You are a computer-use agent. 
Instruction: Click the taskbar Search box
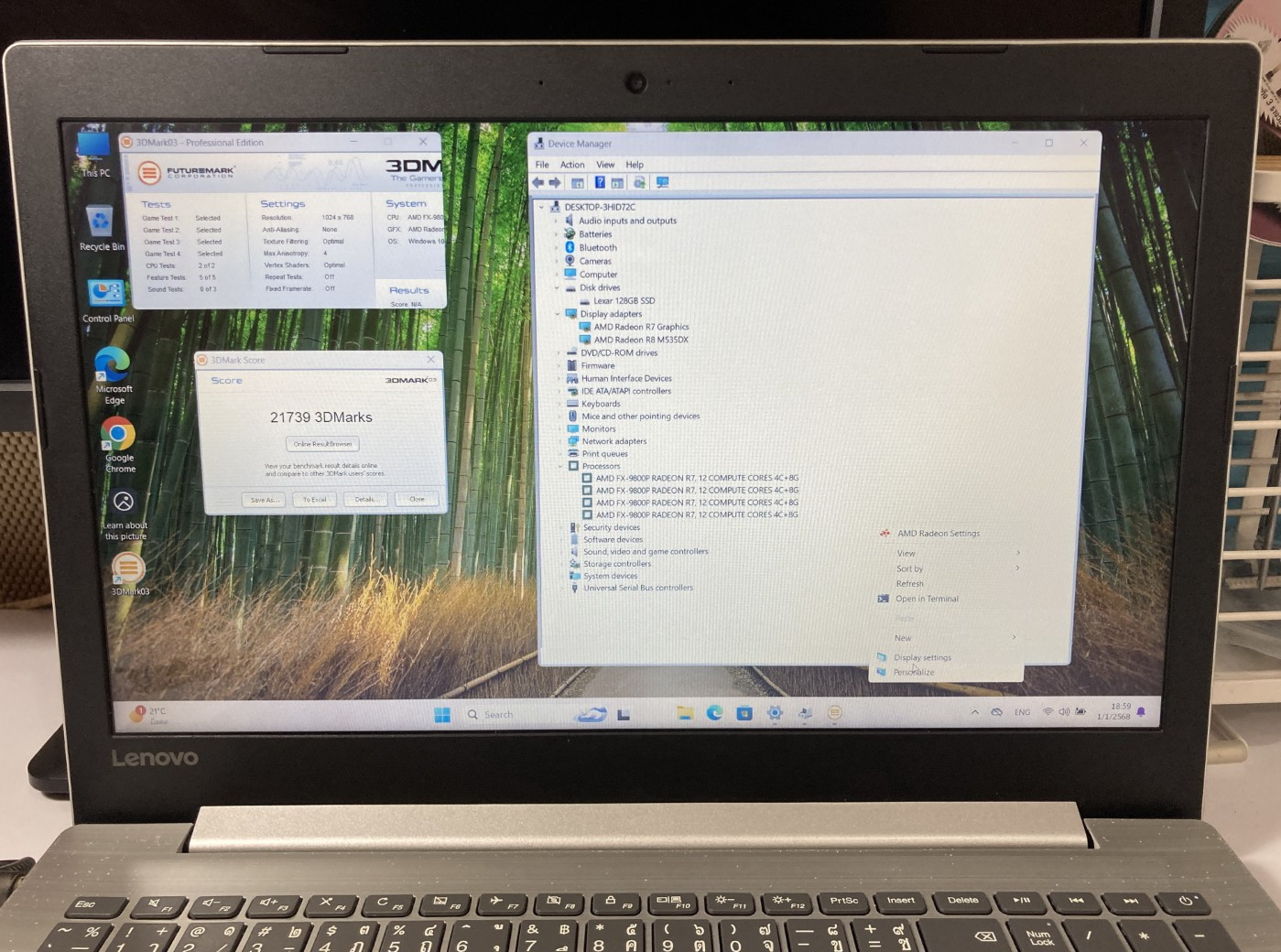click(499, 715)
